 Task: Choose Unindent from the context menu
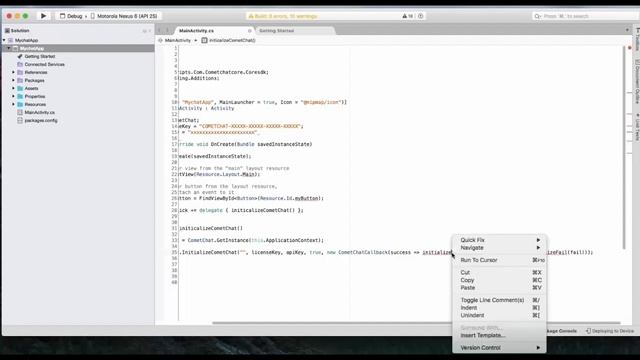pos(499,316)
